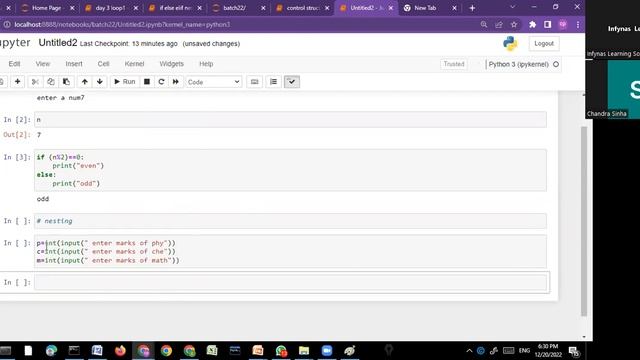Switch to the control struc tab

[302, 8]
